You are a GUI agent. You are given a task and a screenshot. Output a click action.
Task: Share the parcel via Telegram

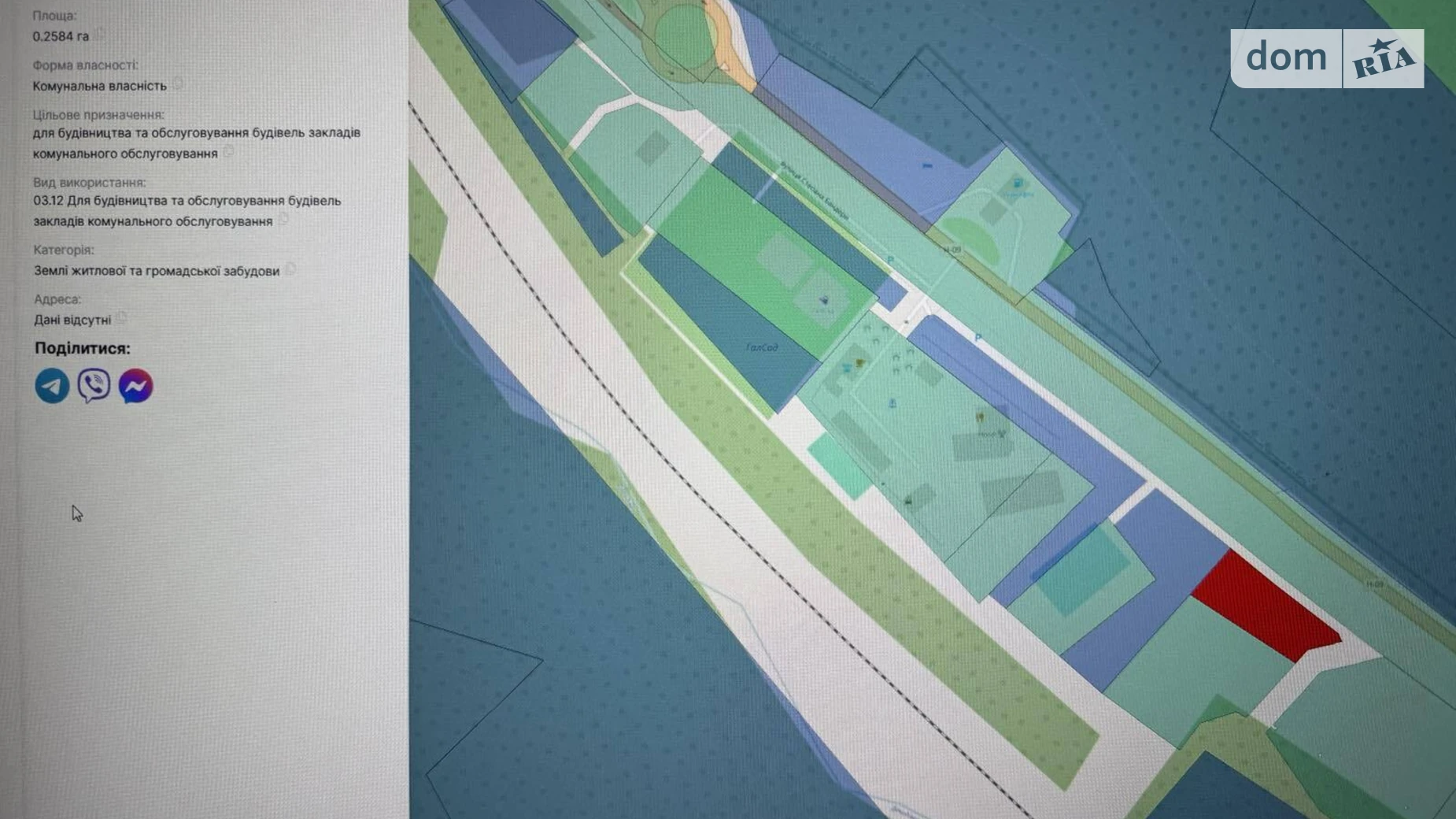[x=52, y=386]
